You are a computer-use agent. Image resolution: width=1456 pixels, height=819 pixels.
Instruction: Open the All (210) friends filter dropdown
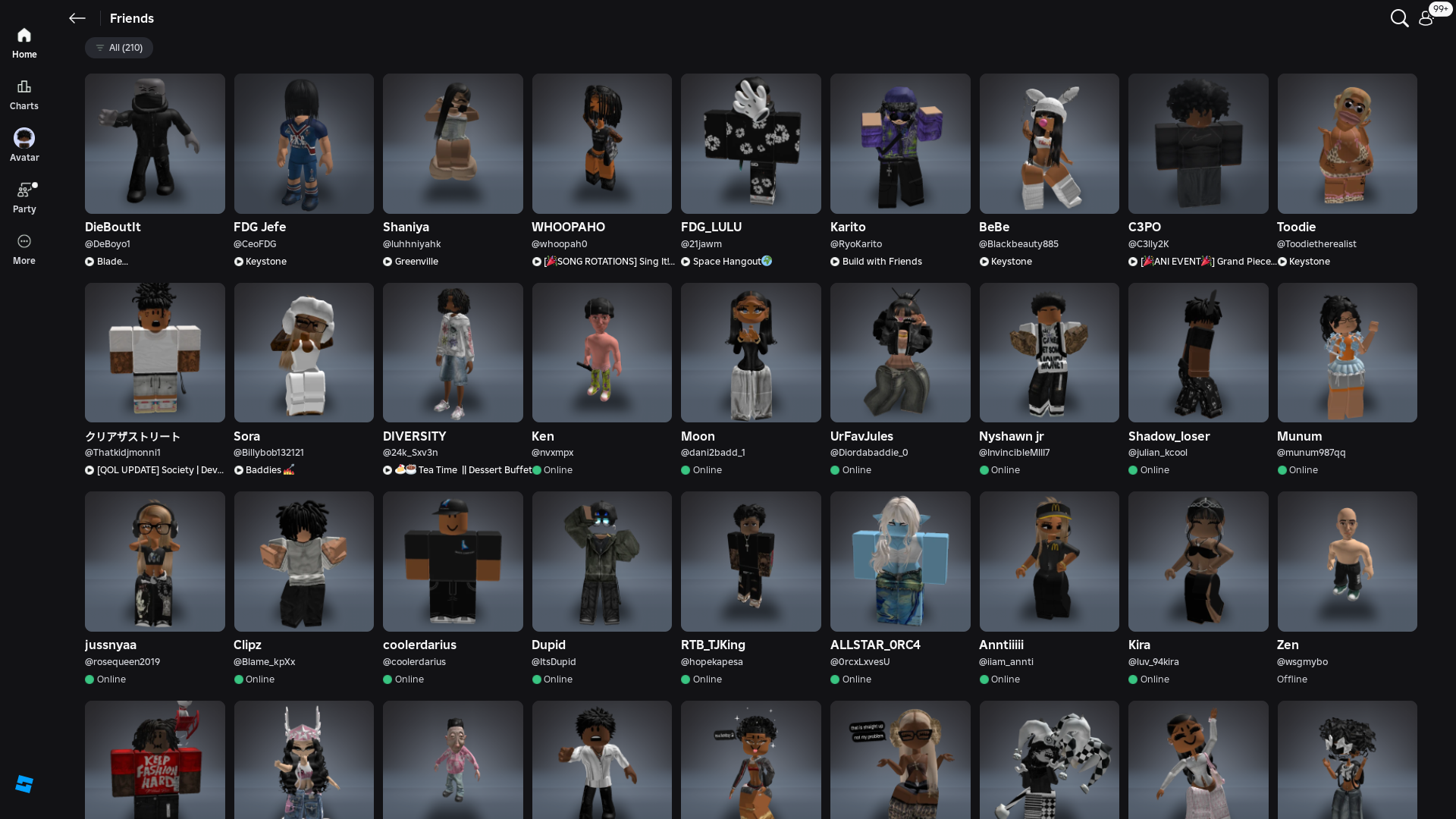(x=119, y=48)
